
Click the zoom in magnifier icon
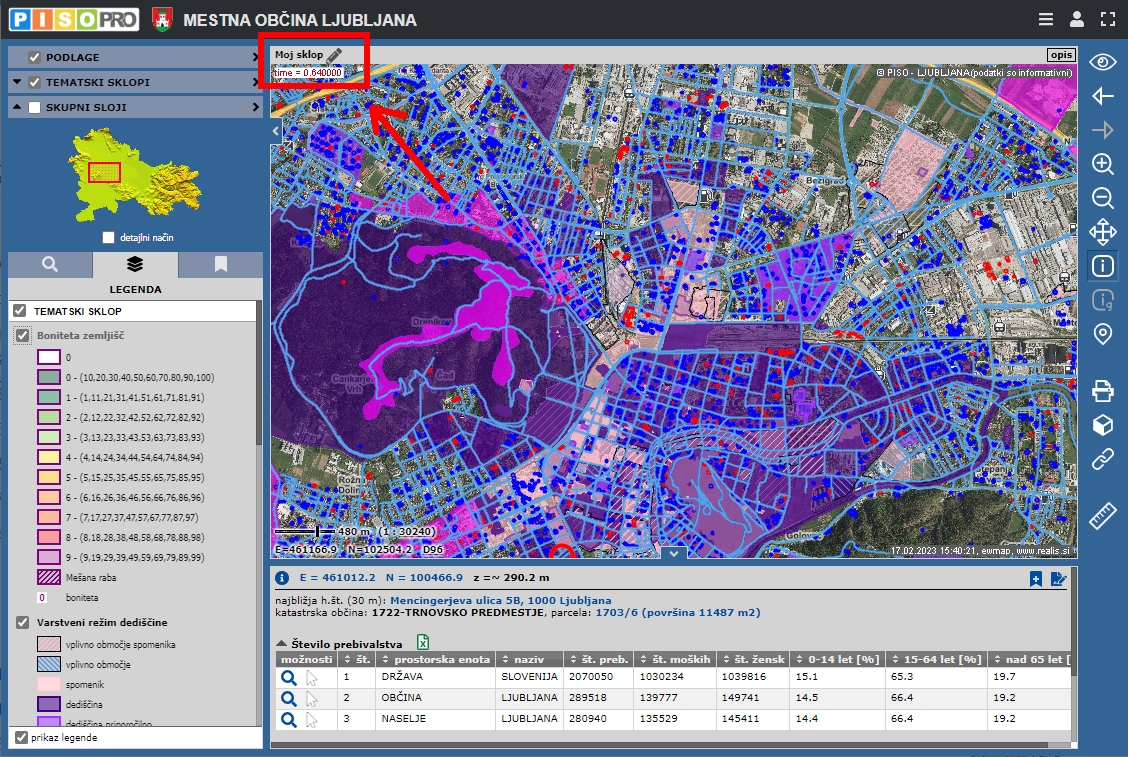tap(1102, 164)
